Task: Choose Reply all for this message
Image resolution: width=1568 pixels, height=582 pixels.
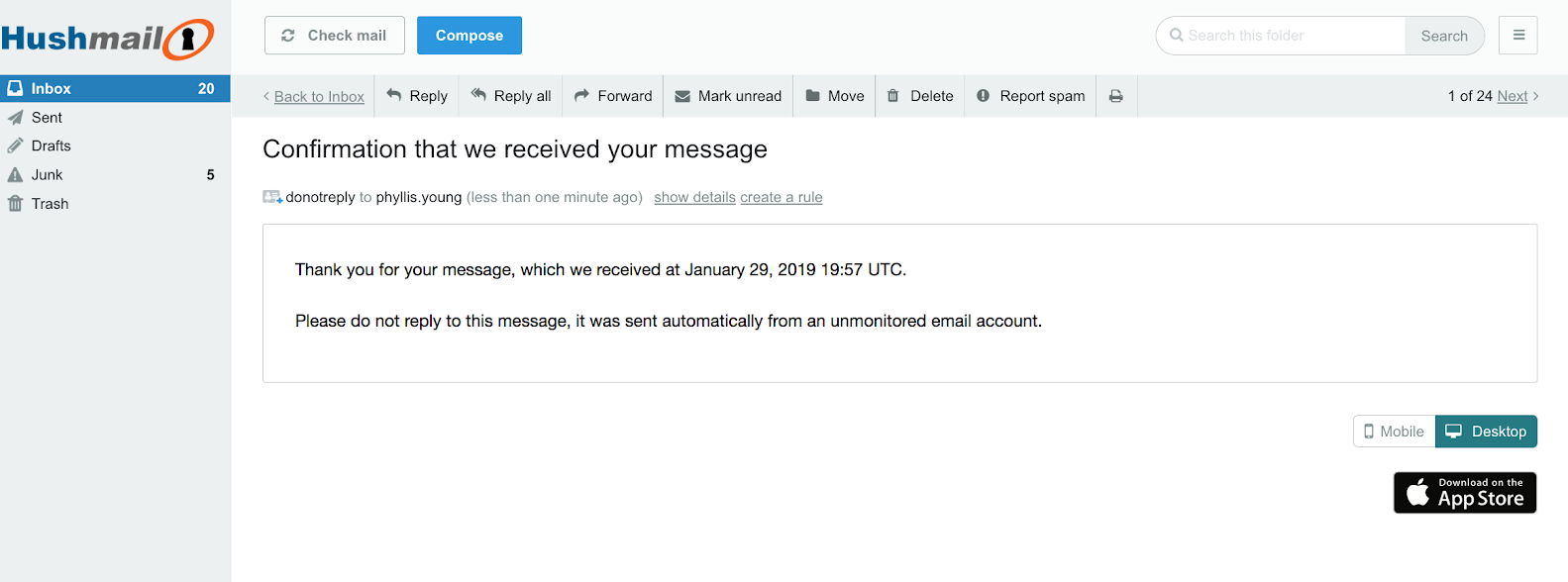Action: [x=511, y=96]
